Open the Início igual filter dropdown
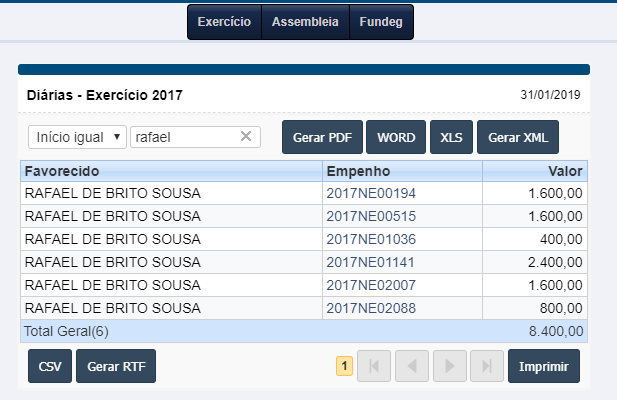The image size is (617, 400). [x=77, y=137]
